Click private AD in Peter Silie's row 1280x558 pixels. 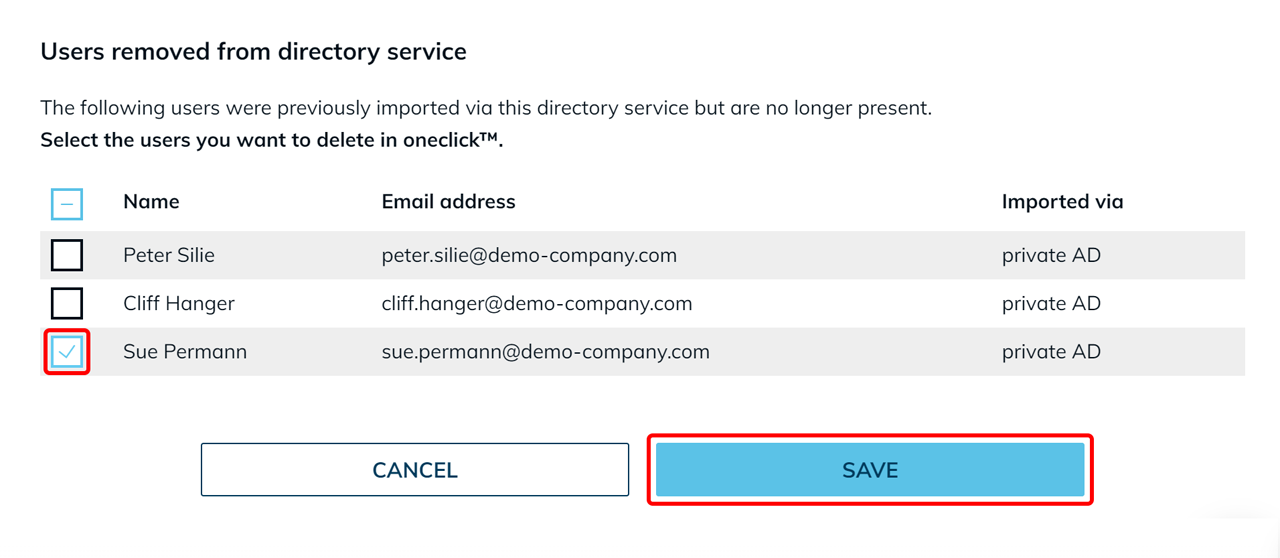pyautogui.click(x=1051, y=255)
